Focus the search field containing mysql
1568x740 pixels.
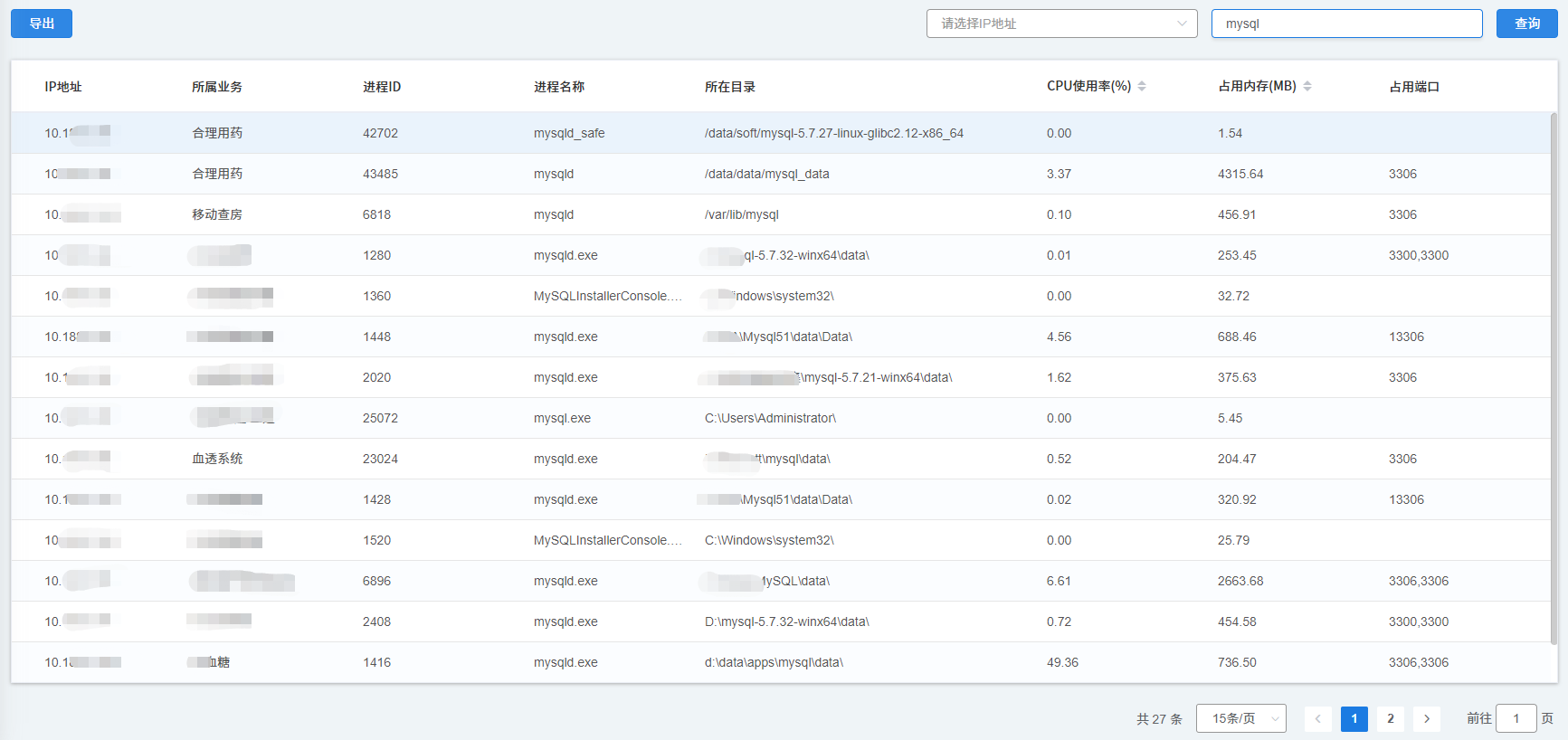(1346, 24)
